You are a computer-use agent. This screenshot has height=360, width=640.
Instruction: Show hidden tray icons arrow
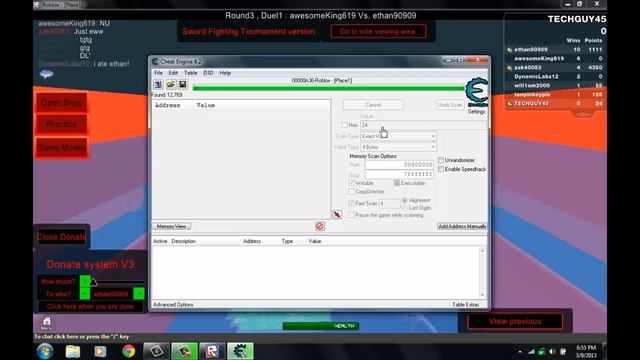pos(520,351)
